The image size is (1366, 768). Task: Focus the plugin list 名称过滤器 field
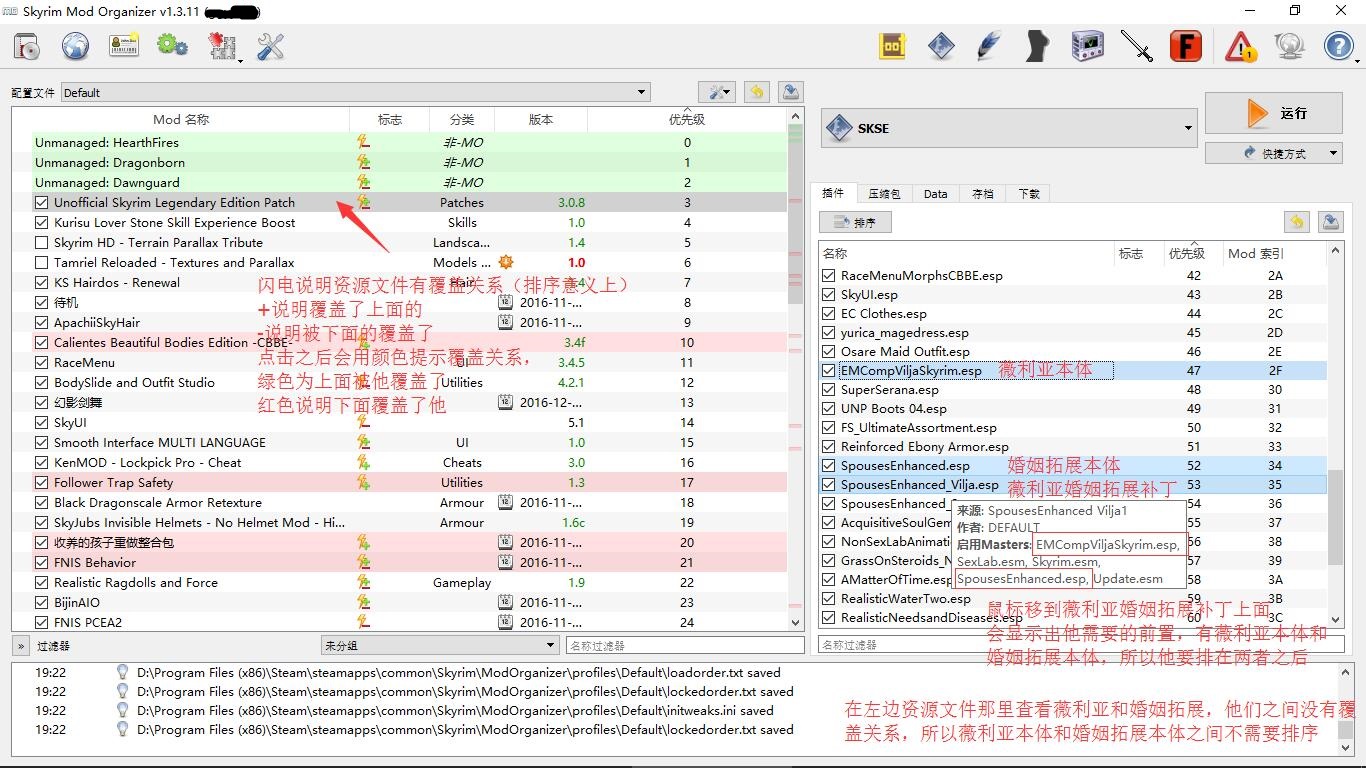pos(1080,646)
